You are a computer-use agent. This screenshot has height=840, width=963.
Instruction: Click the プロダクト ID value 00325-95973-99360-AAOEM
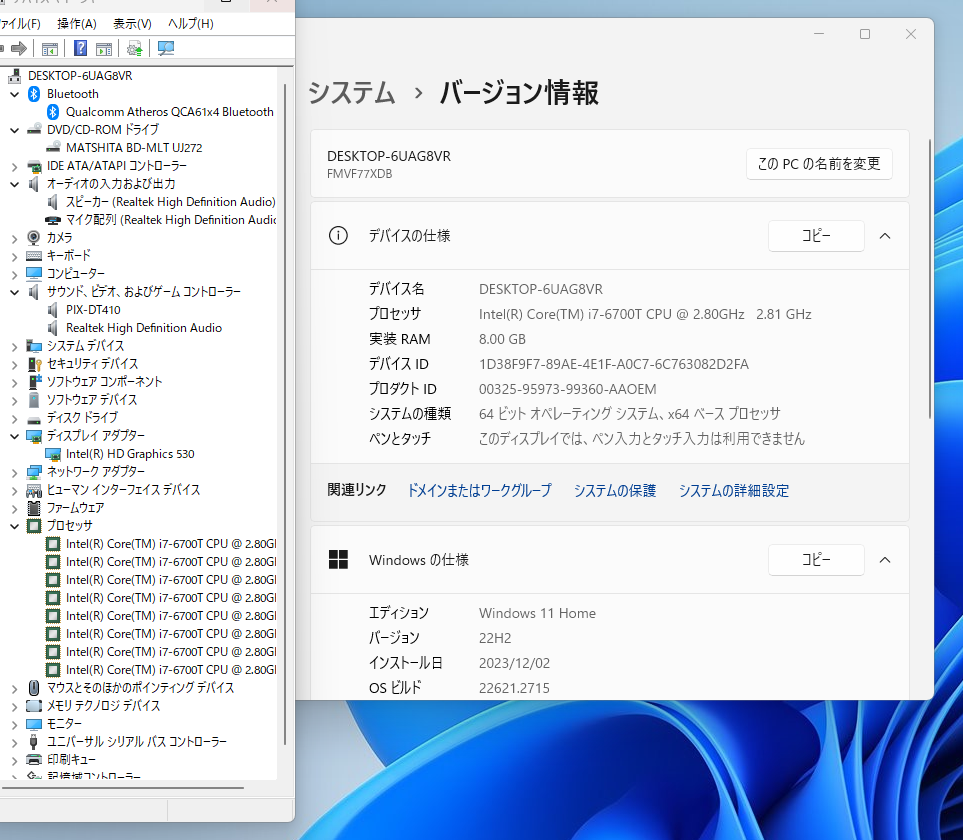pos(567,389)
